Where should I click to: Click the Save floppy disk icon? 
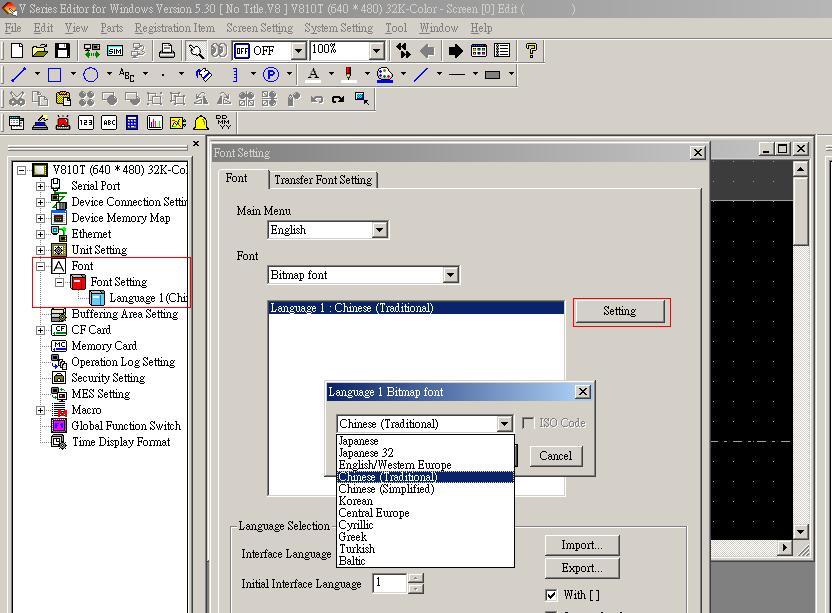[62, 50]
